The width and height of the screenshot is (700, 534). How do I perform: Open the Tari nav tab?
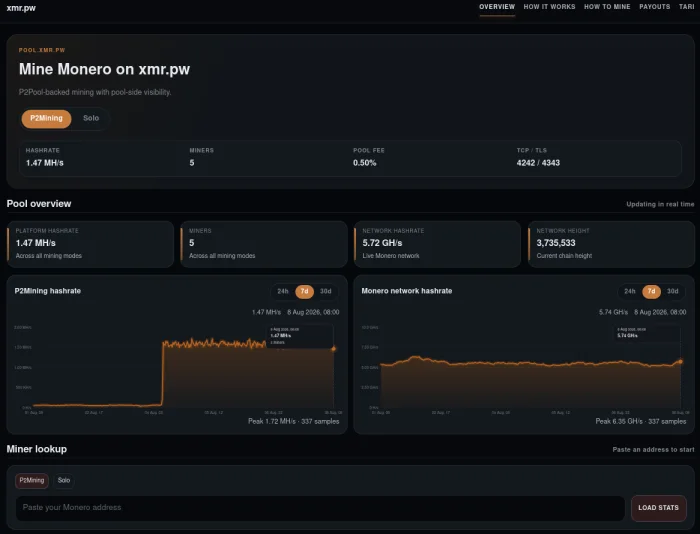point(687,7)
